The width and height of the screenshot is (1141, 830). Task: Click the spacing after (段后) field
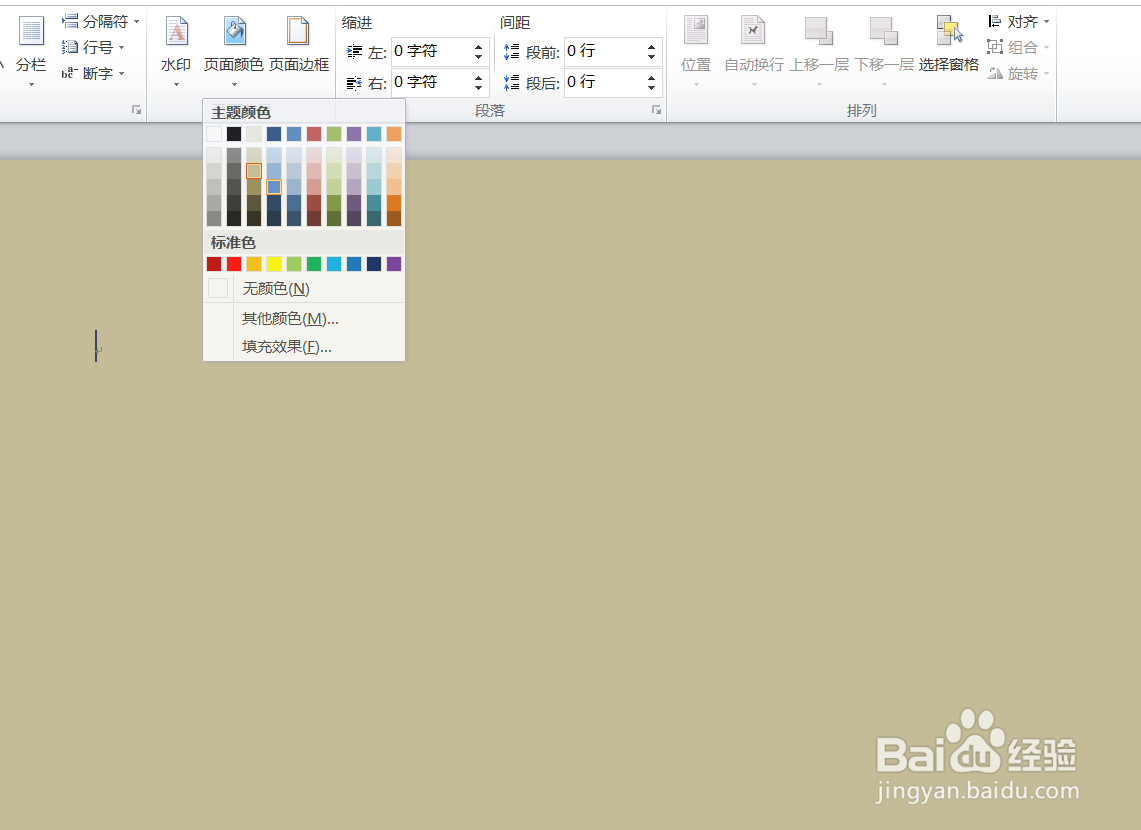pos(604,82)
